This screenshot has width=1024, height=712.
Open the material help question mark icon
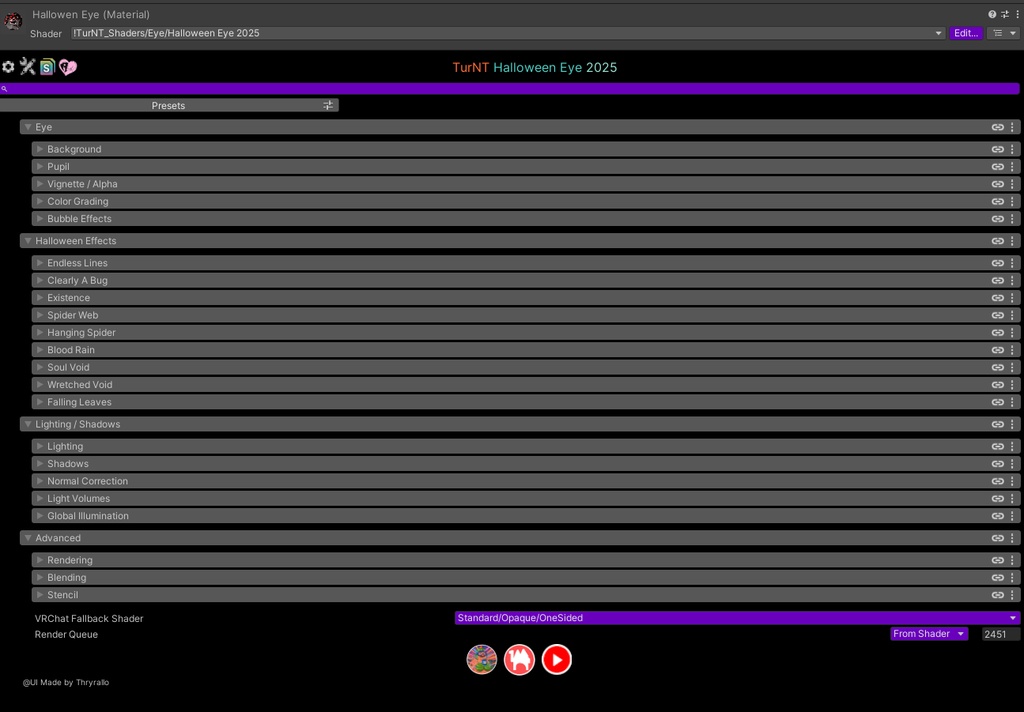992,14
